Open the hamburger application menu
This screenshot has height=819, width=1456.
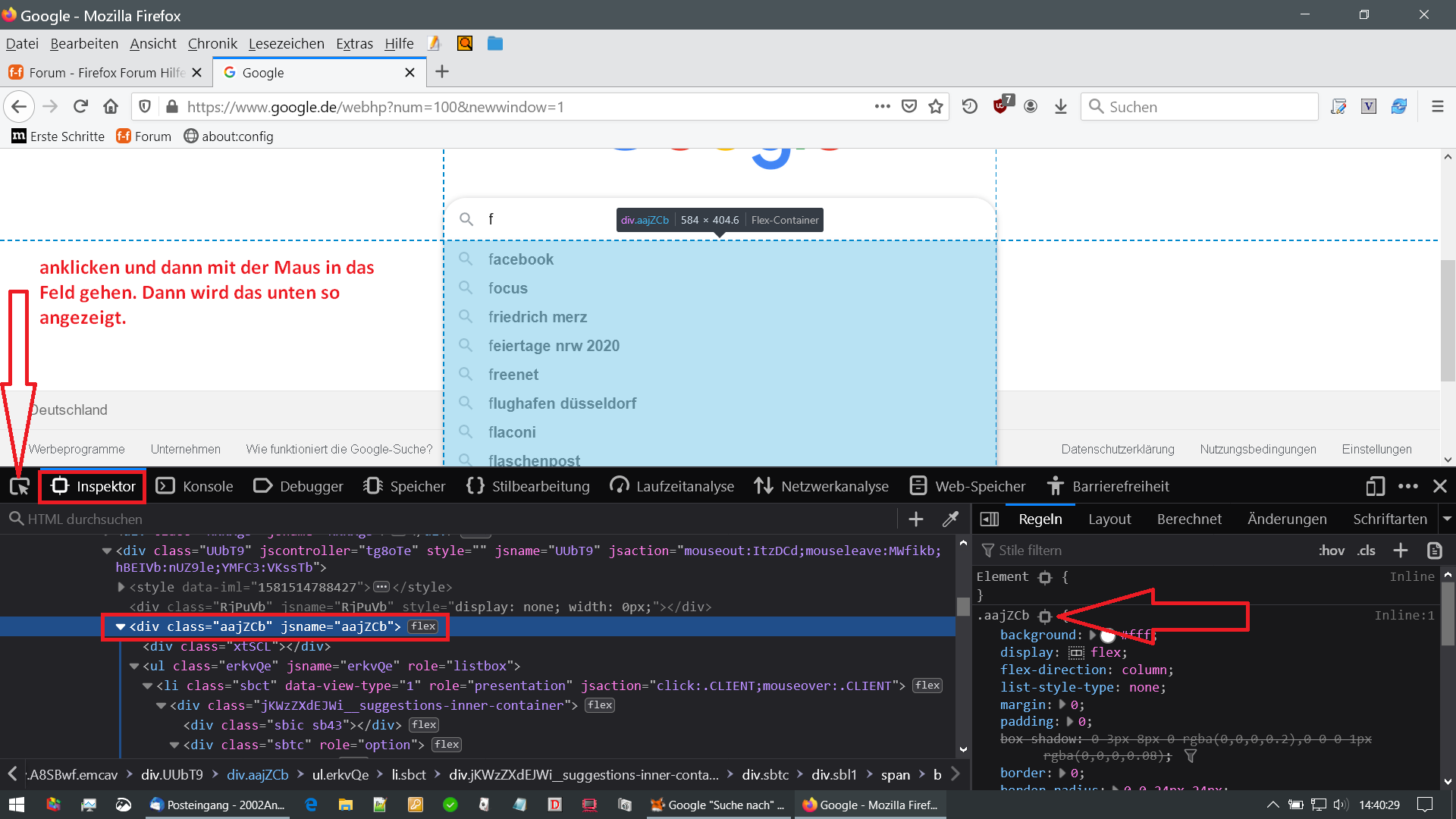(1437, 107)
